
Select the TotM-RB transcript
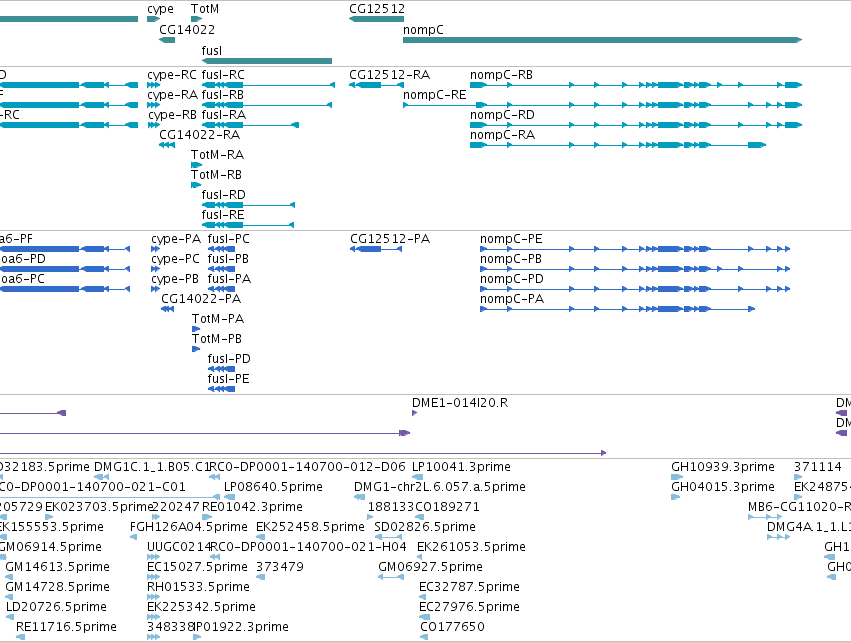(x=196, y=185)
